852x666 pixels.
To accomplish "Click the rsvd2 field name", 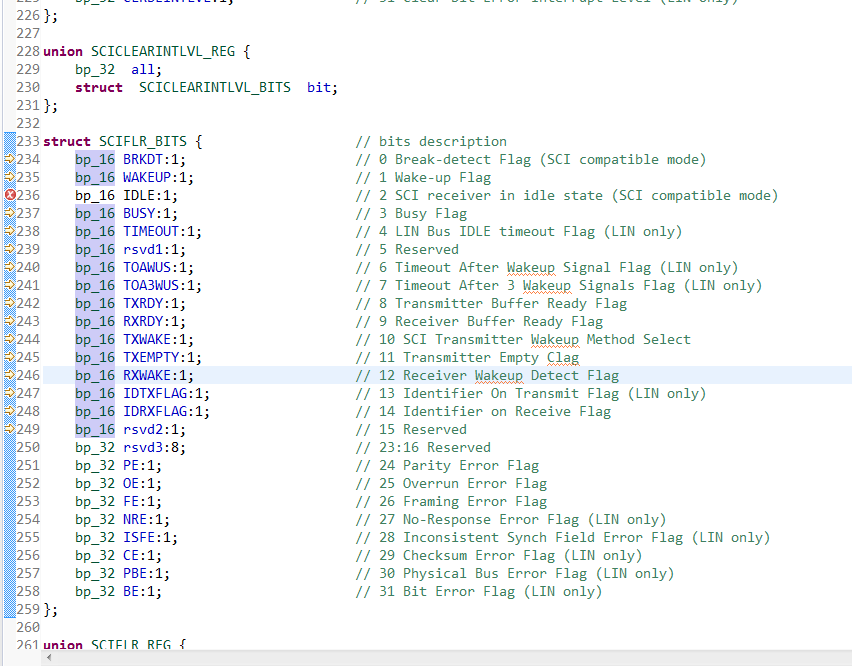I will [x=143, y=429].
